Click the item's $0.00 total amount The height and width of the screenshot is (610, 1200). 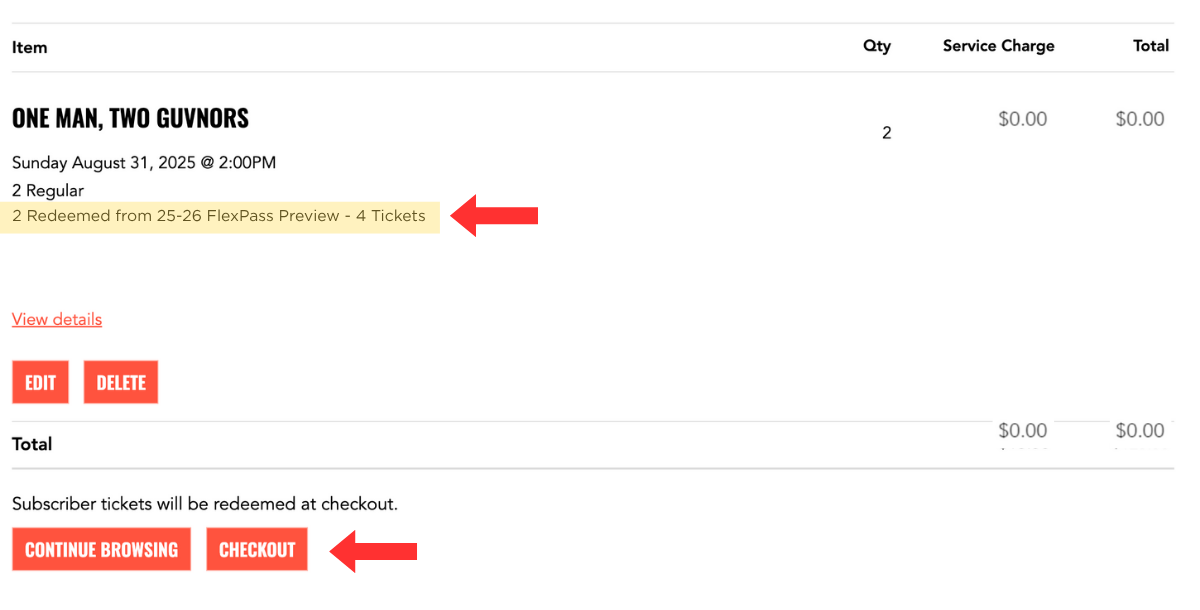pyautogui.click(x=1140, y=119)
